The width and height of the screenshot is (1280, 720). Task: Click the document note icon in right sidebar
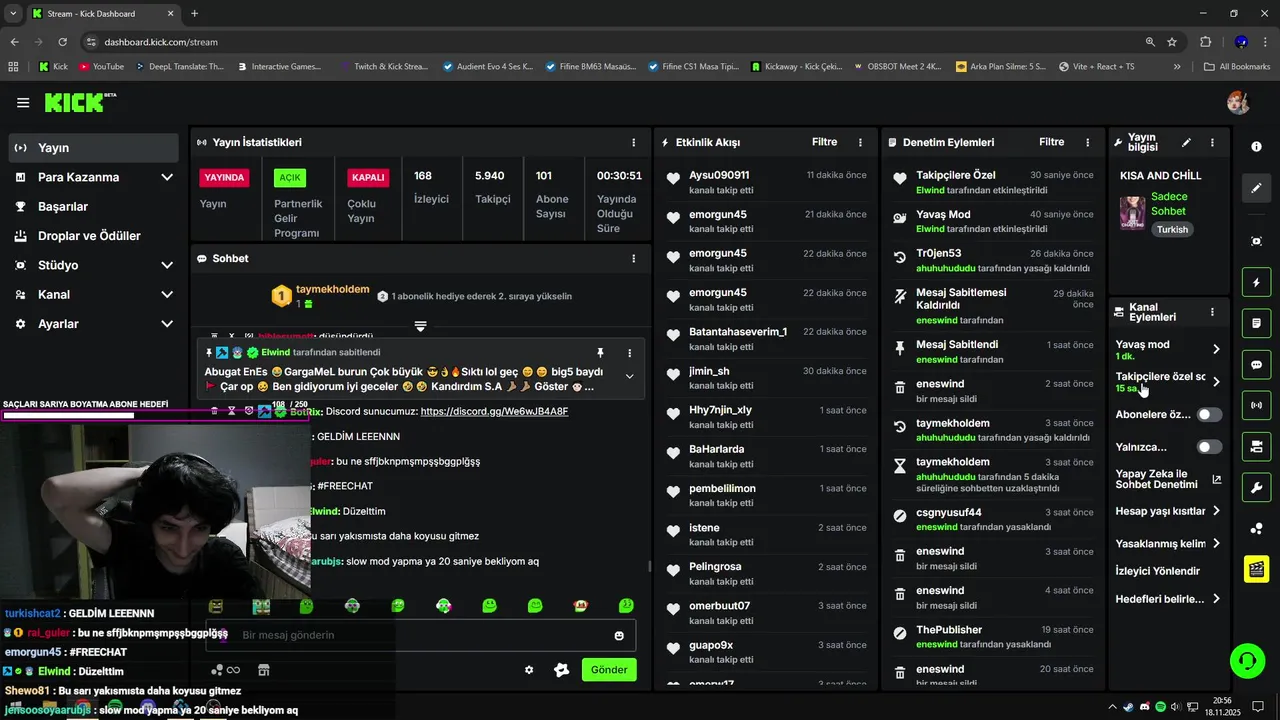[1256, 324]
